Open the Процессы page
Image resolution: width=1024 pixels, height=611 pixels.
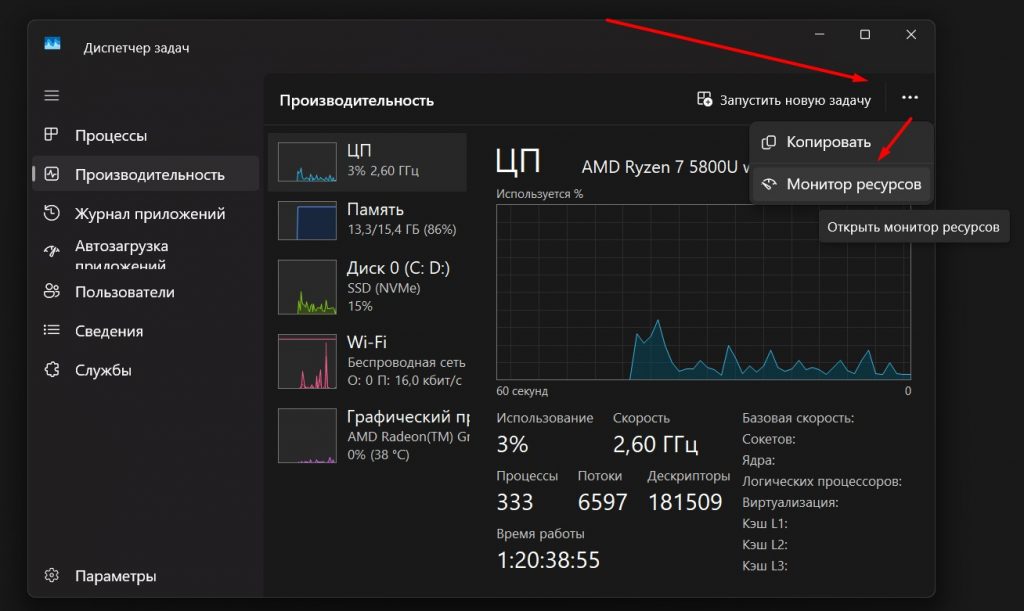(146, 135)
